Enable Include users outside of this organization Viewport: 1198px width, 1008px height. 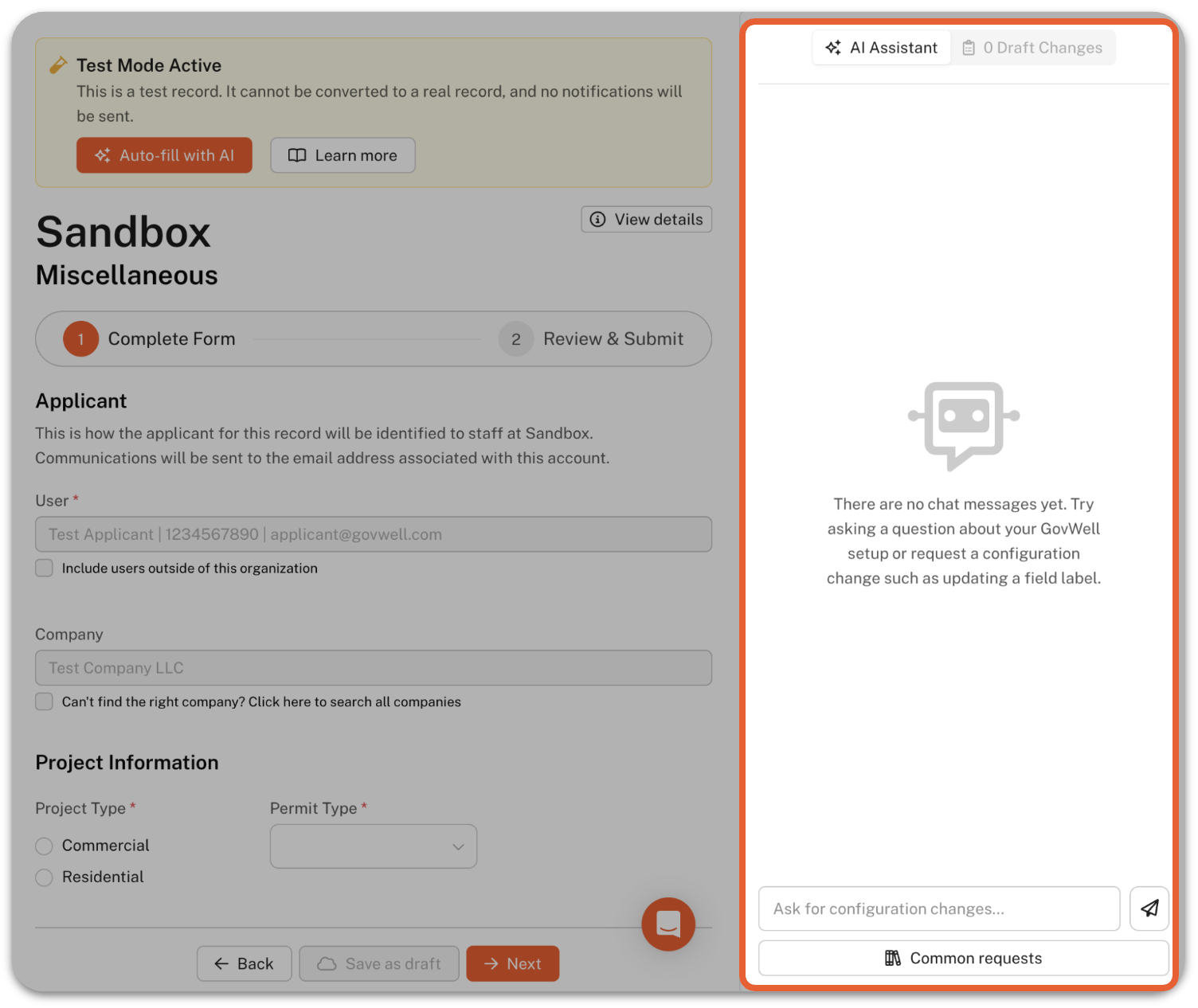click(x=45, y=568)
